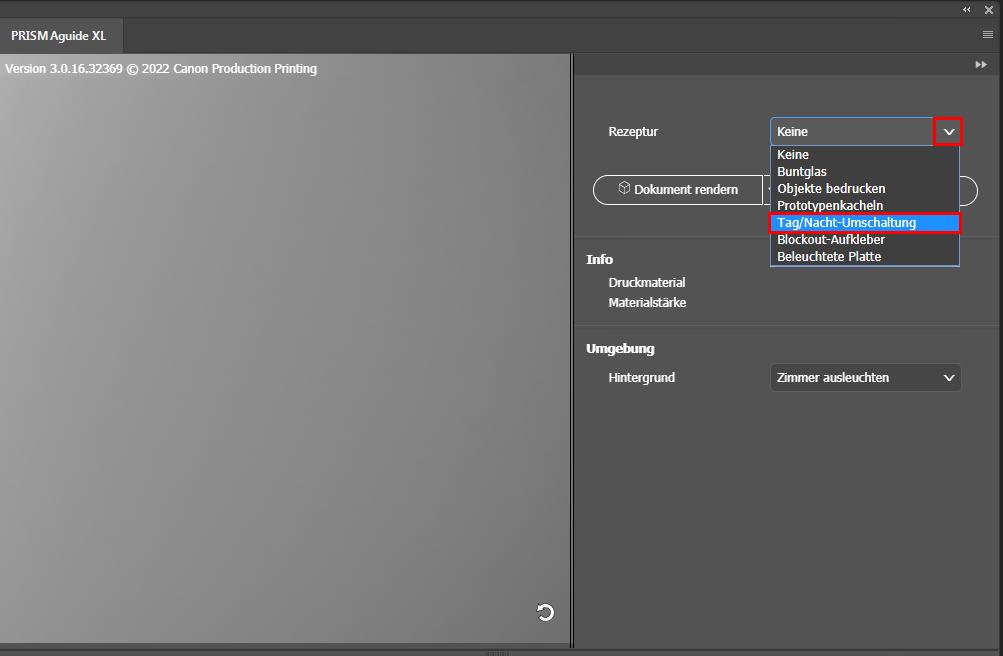Pick Objekte bedrucken recipe option
This screenshot has width=1003, height=656.
(x=865, y=189)
